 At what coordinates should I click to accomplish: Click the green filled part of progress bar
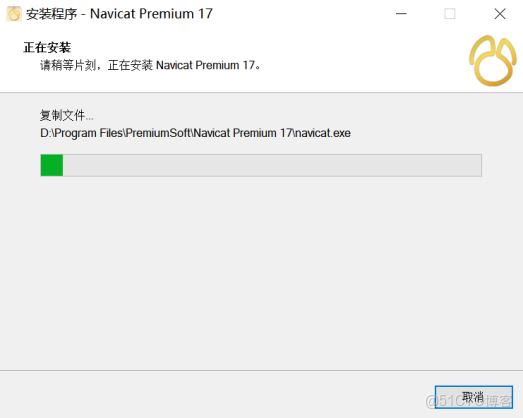(52, 165)
